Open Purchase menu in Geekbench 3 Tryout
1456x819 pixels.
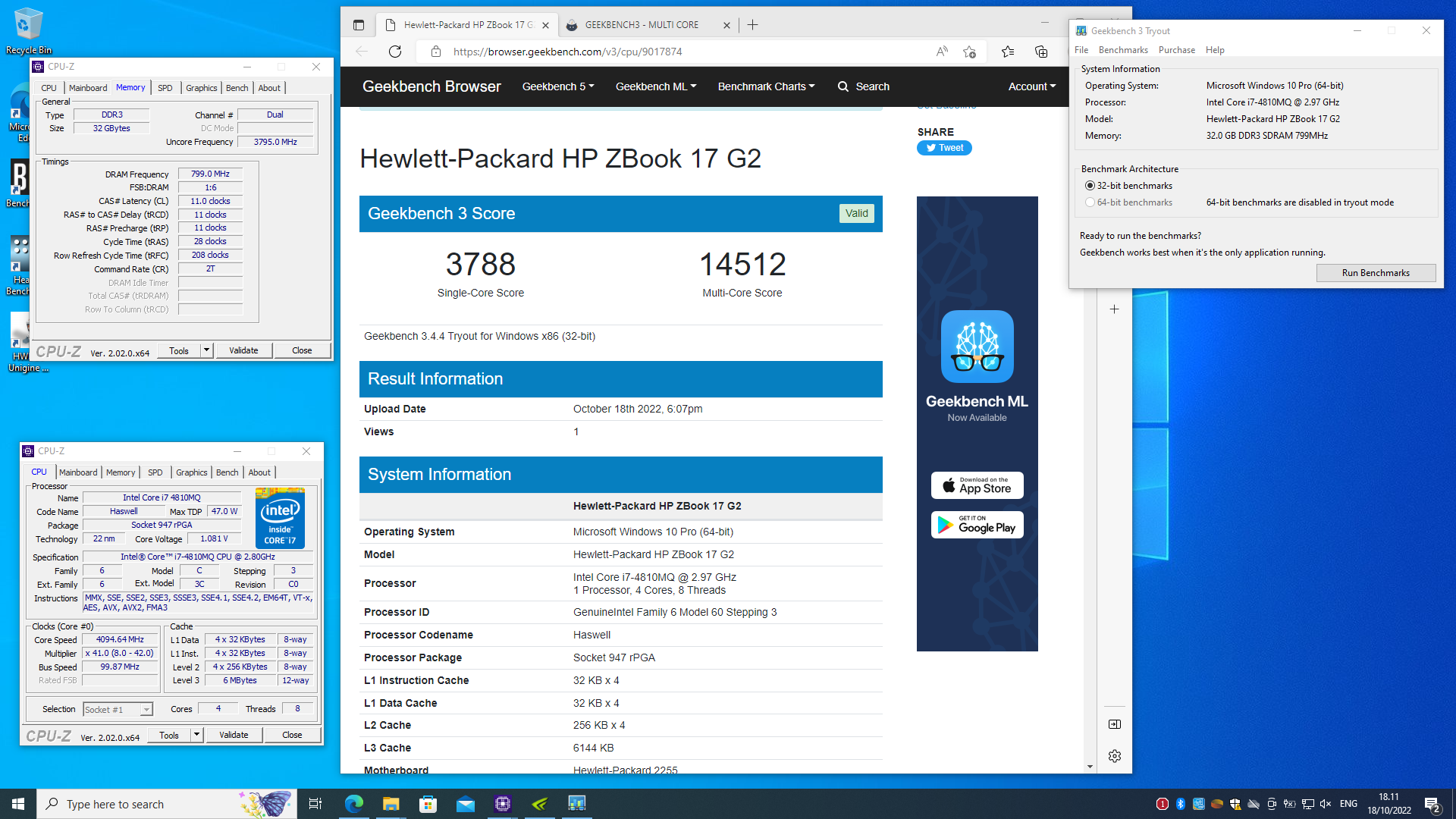click(1177, 50)
